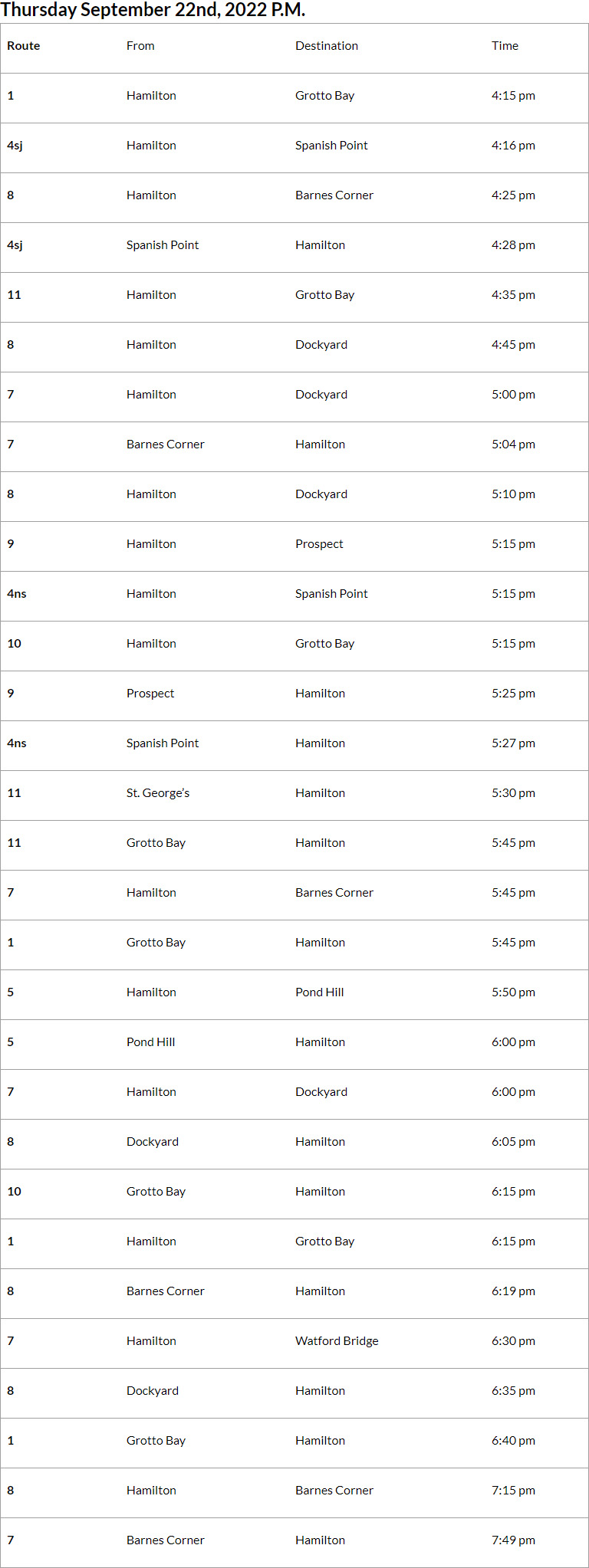
Task: Select the Thursday September 22nd heading
Action: click(x=153, y=10)
